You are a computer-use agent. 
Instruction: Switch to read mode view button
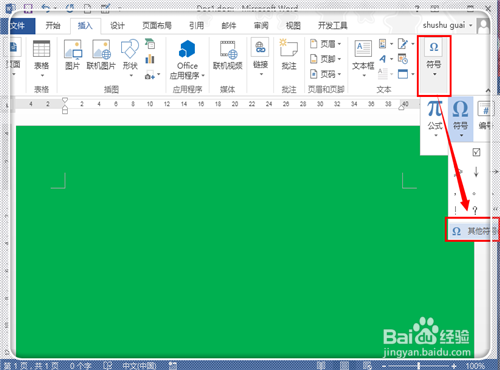[x=321, y=366]
